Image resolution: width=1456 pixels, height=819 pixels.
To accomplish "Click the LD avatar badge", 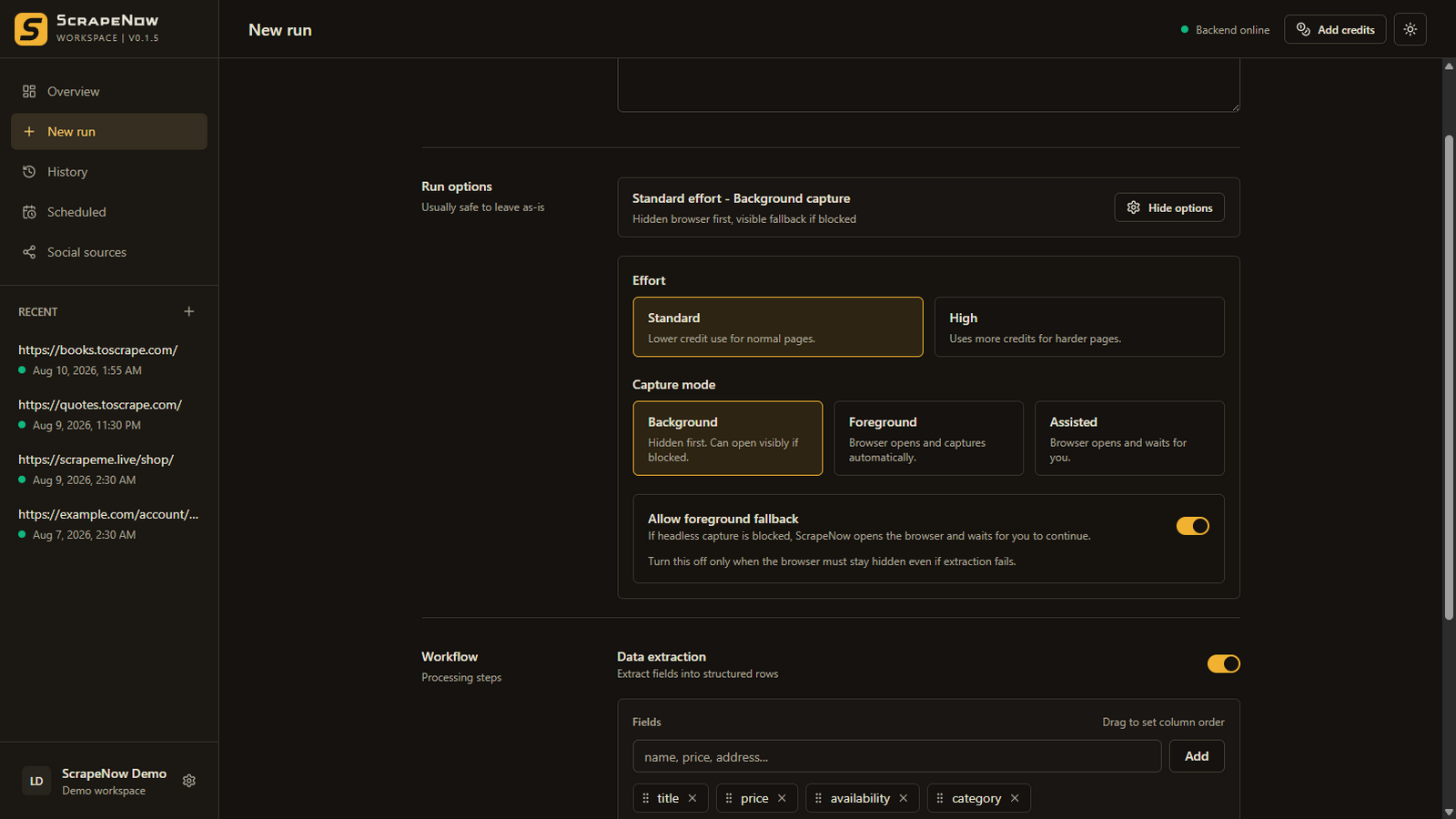I will tap(36, 781).
